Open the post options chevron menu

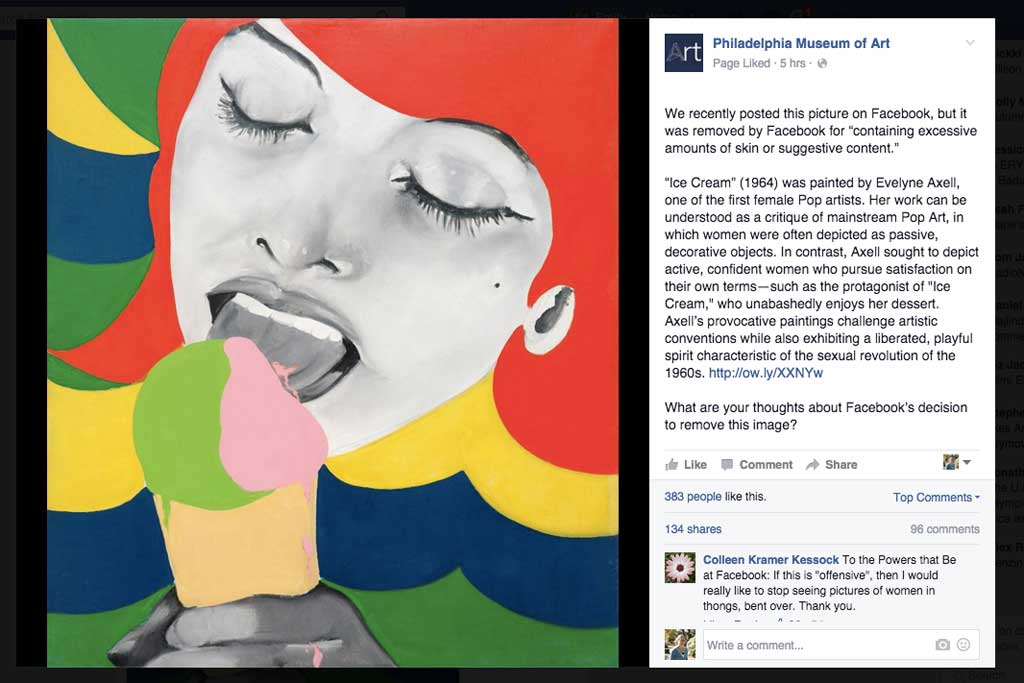pyautogui.click(x=970, y=43)
